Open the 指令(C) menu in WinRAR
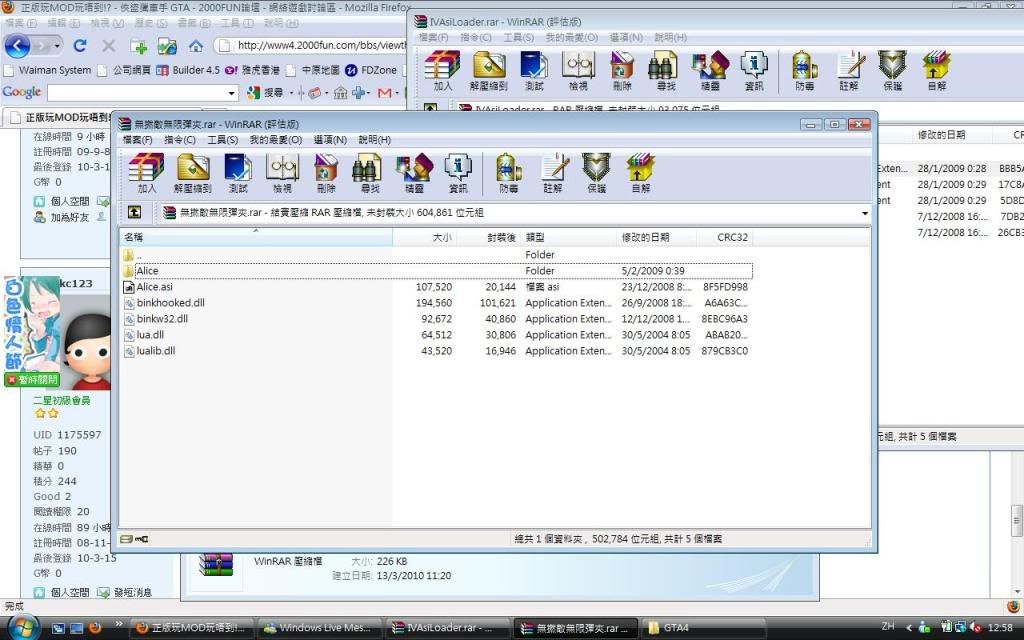This screenshot has width=1024, height=640. pyautogui.click(x=179, y=140)
